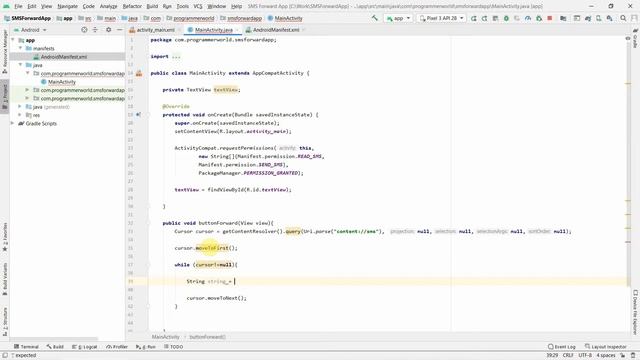Image resolution: width=640 pixels, height=360 pixels.
Task: Click the red Stop button in toolbar
Action: pos(550,18)
